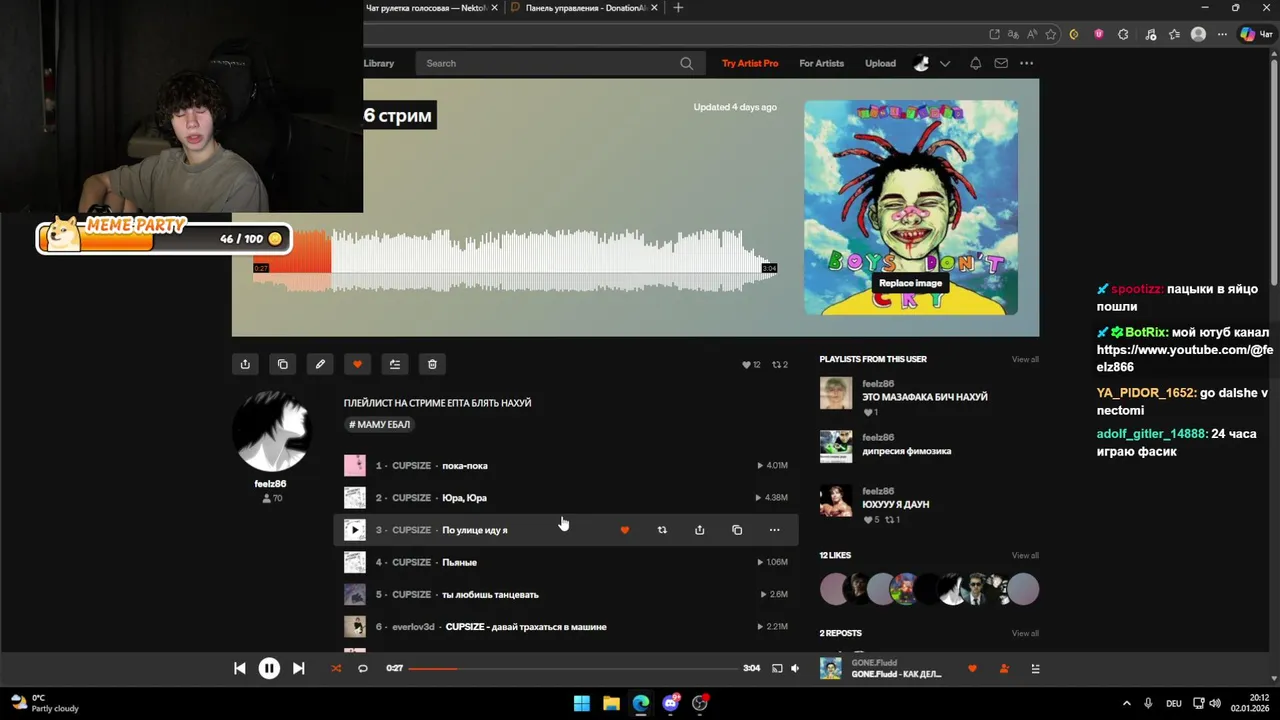Click the copy link icon under the waveform
1280x720 pixels.
click(282, 364)
